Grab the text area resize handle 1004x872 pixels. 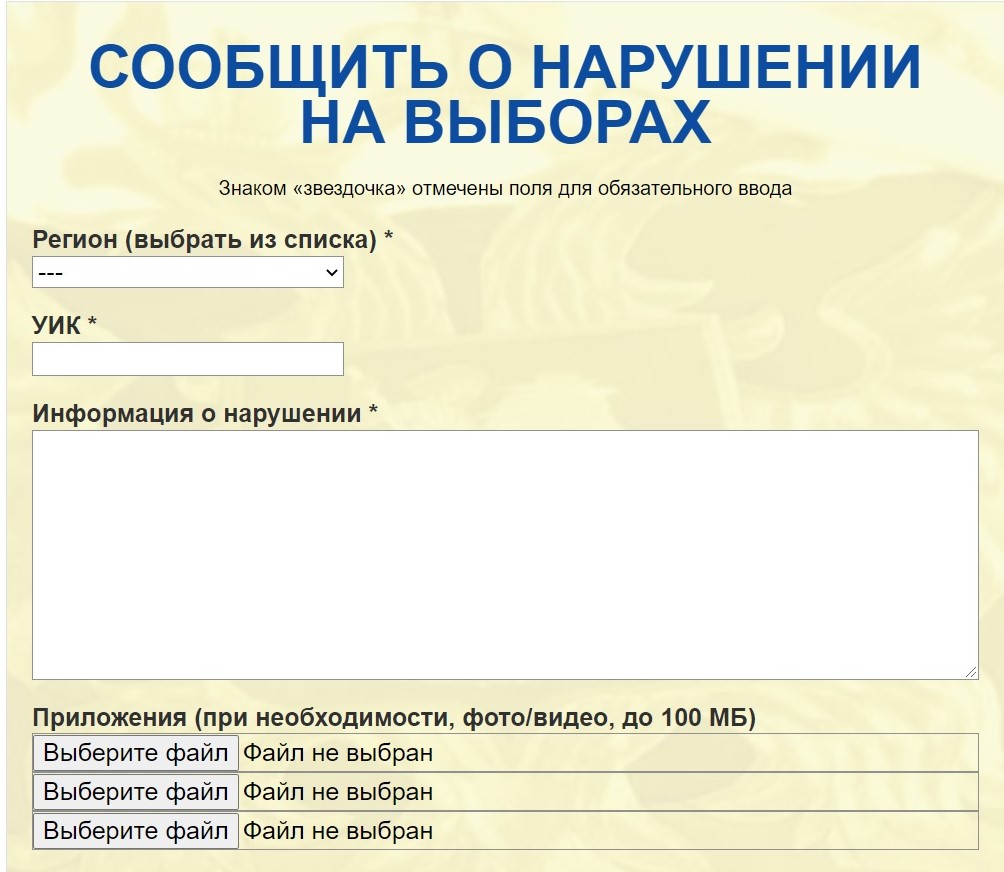[971, 673]
